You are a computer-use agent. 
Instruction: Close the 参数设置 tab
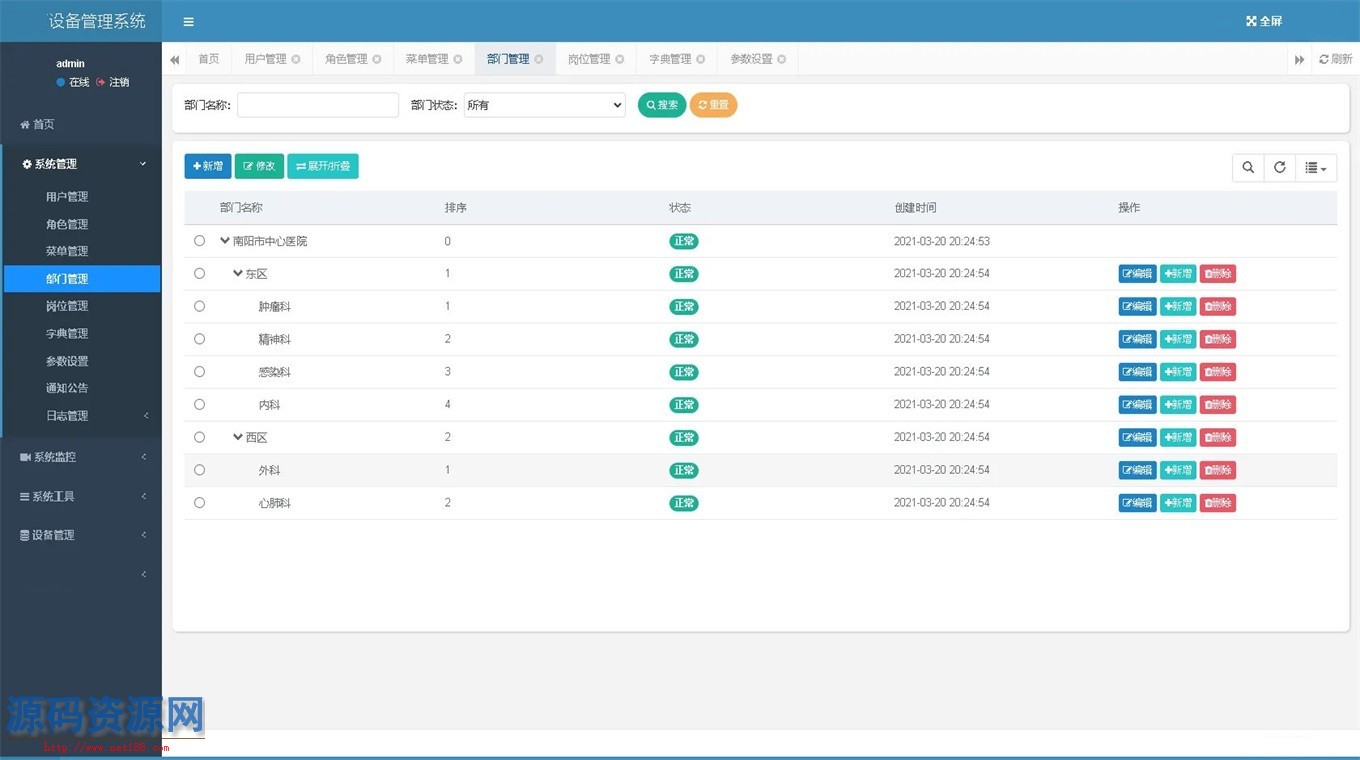click(x=782, y=59)
